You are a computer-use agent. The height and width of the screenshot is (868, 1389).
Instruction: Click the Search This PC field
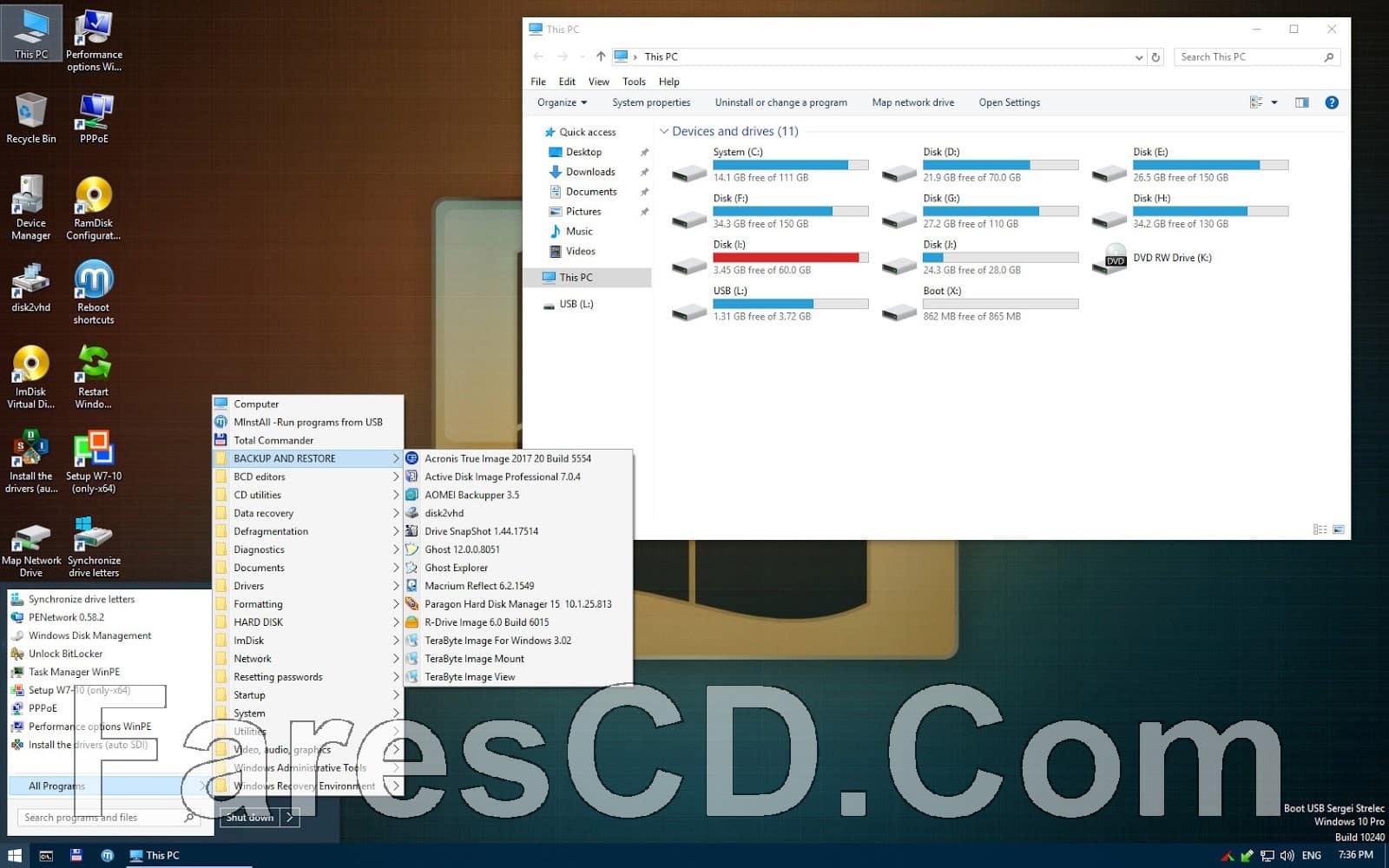coord(1257,57)
